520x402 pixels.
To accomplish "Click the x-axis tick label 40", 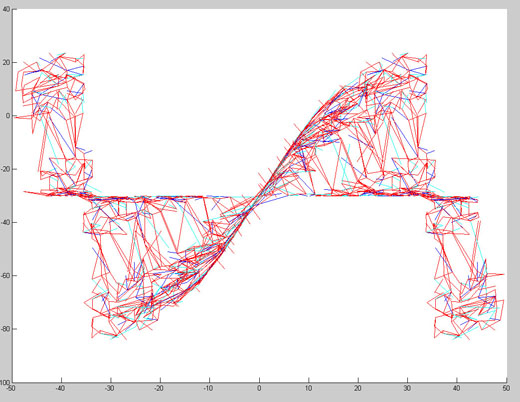I will tap(456, 388).
